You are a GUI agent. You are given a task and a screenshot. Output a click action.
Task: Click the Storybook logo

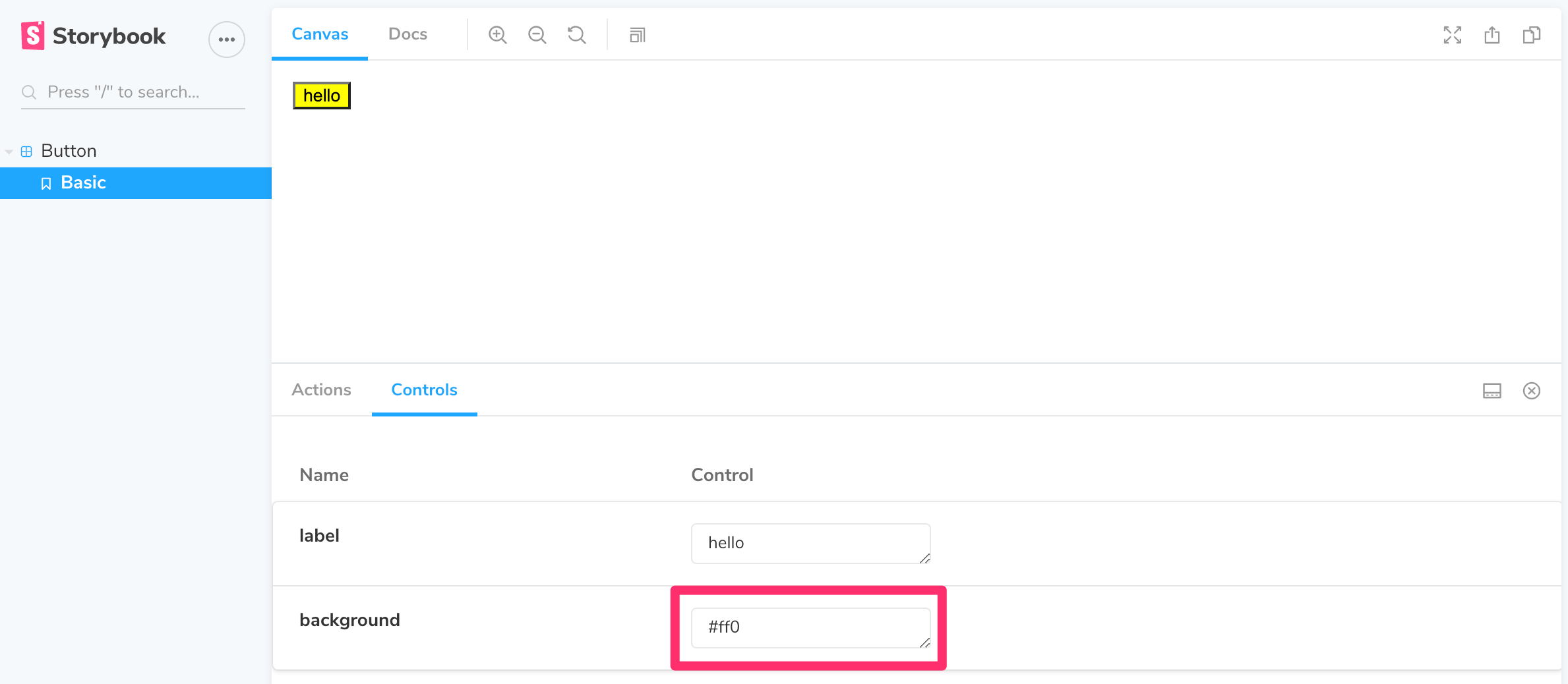94,36
